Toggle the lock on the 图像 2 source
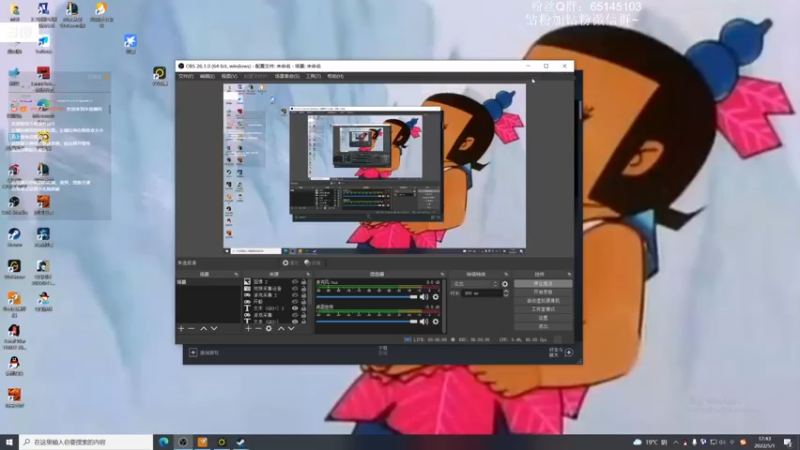800x450 pixels. (x=304, y=282)
